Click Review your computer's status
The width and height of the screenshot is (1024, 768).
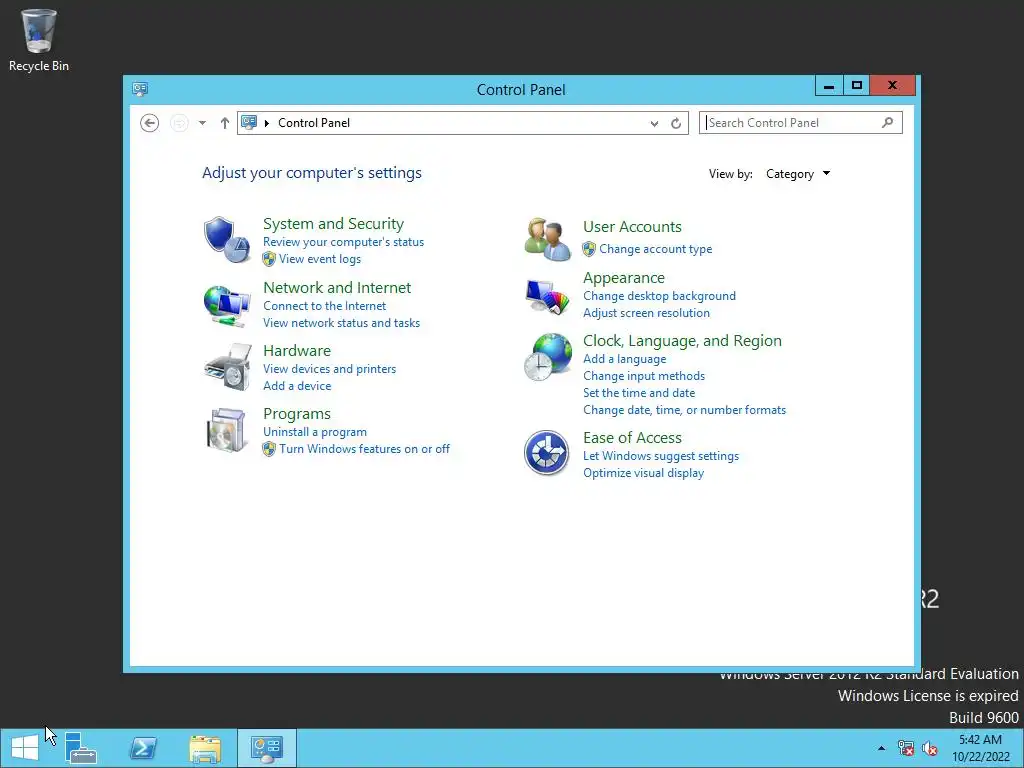(344, 242)
